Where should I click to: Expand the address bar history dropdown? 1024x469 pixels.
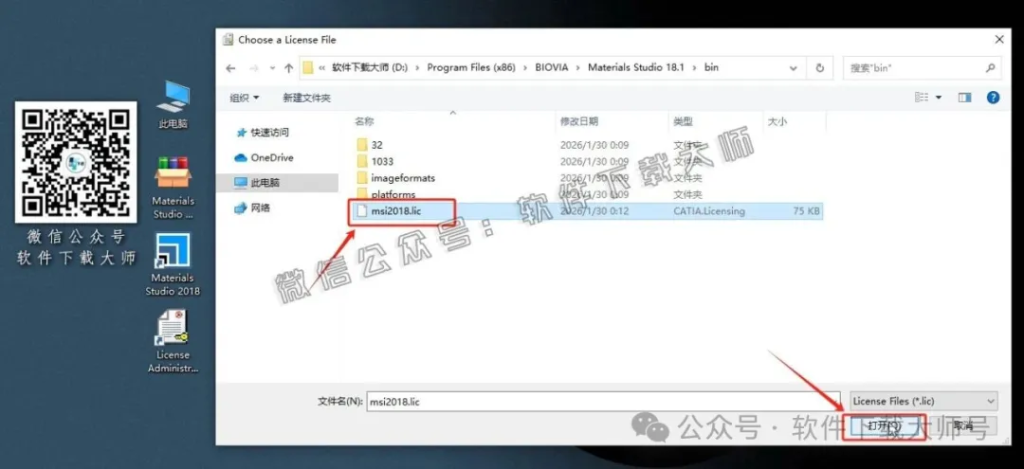(x=793, y=68)
